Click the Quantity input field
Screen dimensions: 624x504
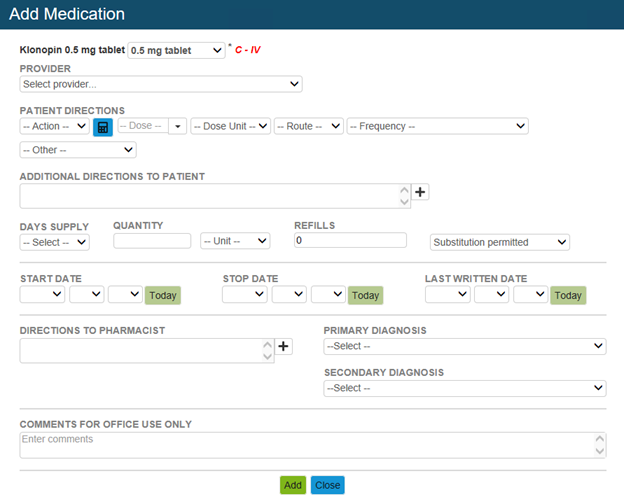[x=152, y=241]
